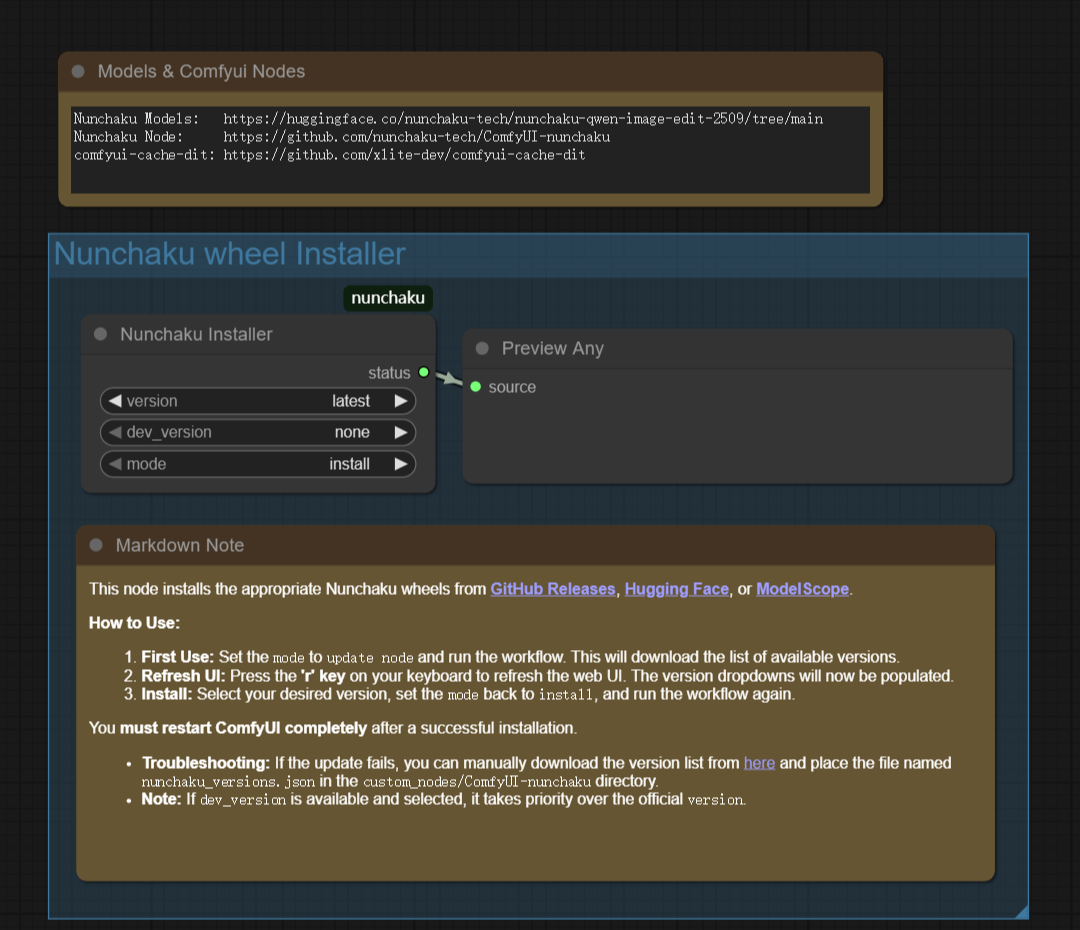Viewport: 1080px width, 930px height.
Task: Open the Hugging Face link
Action: pos(676,589)
